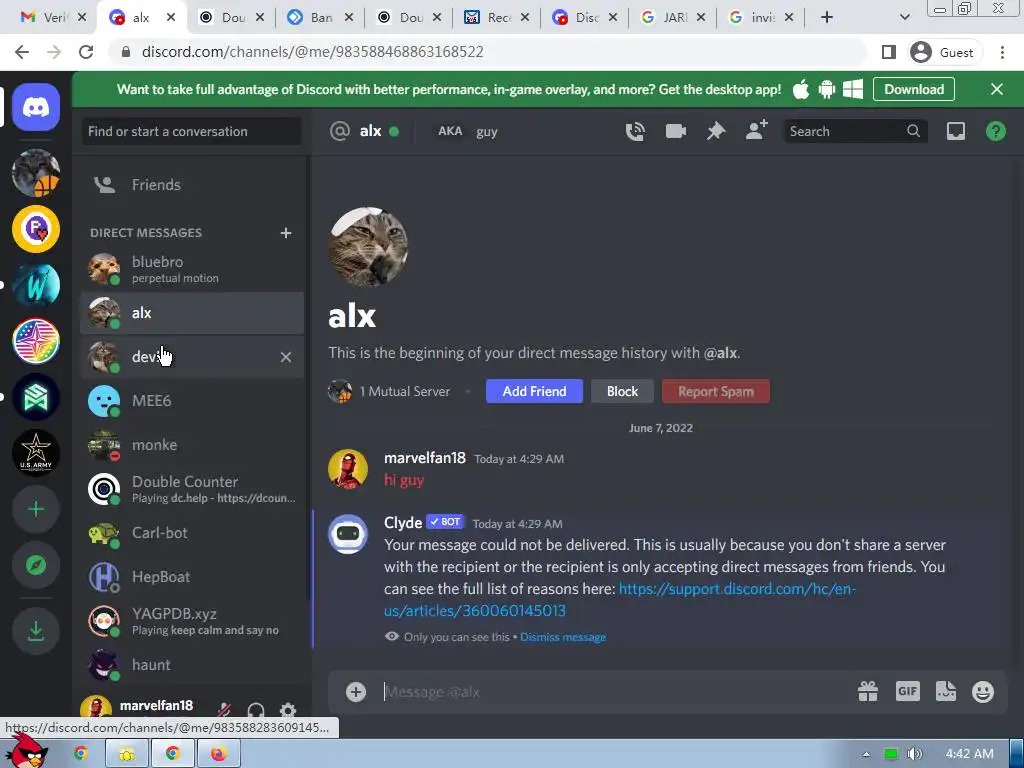The height and width of the screenshot is (768, 1024).
Task: Open YAGPDB.xyz direct message
Action: pyautogui.click(x=192, y=620)
